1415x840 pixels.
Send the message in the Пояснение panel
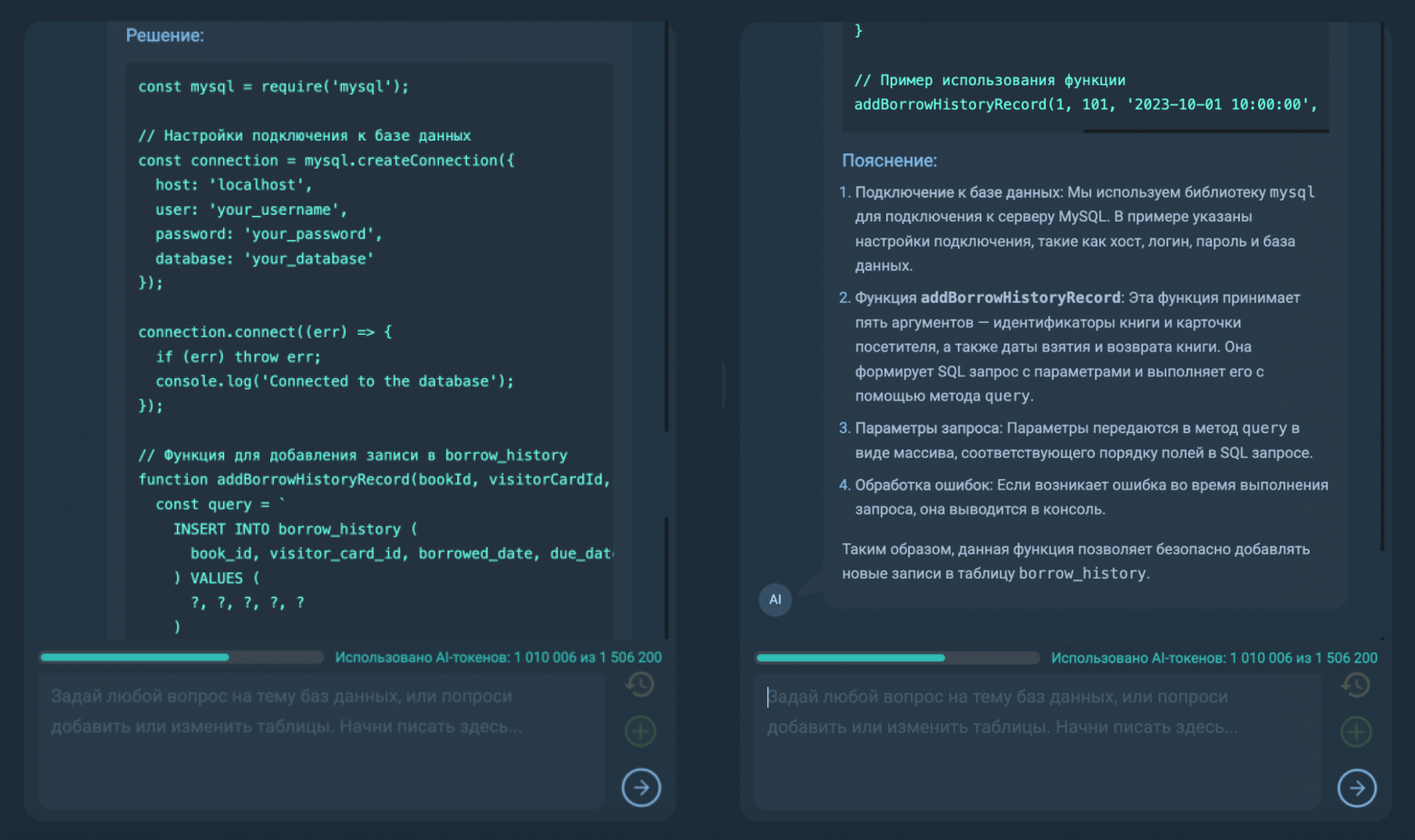coord(1357,788)
